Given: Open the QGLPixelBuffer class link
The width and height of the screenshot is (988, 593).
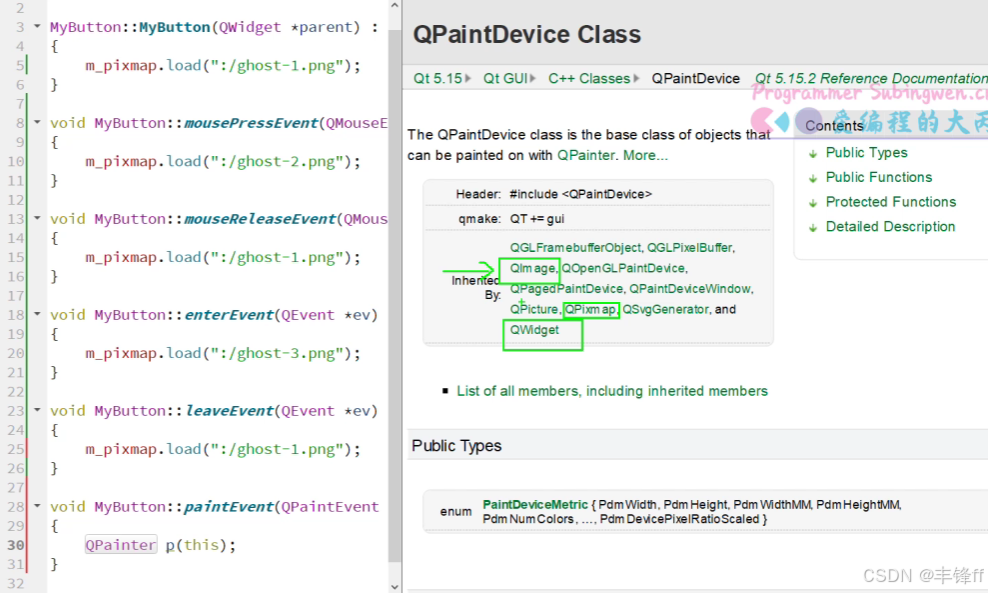Looking at the screenshot, I should [691, 248].
